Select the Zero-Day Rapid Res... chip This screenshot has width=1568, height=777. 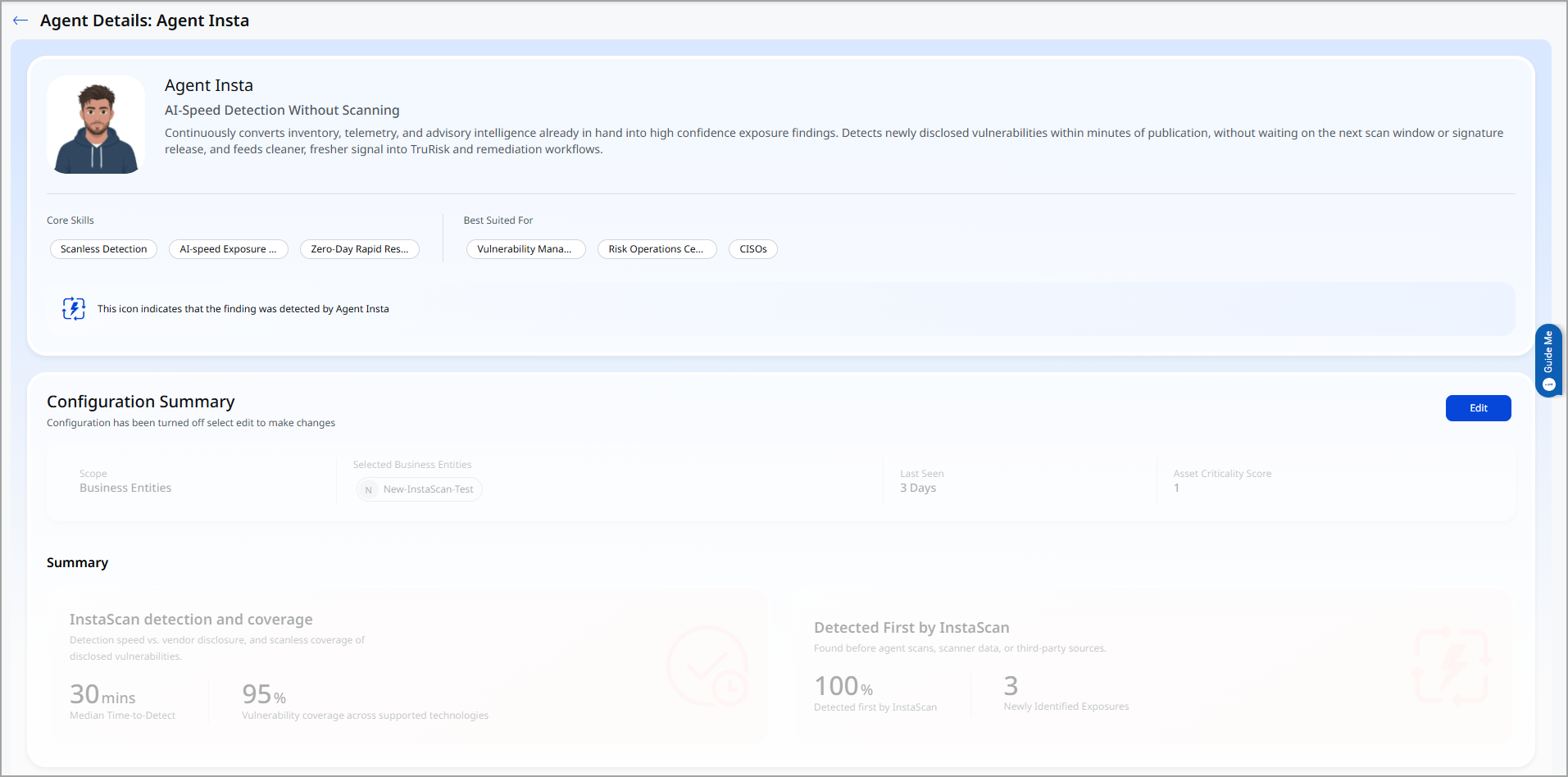pyautogui.click(x=360, y=249)
